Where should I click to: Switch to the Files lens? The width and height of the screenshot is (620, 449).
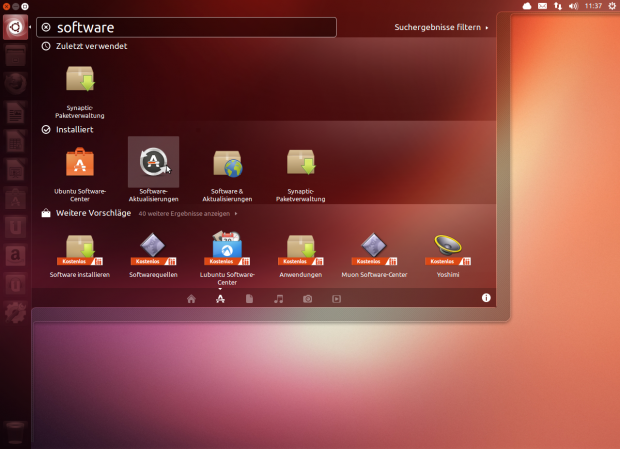click(x=250, y=299)
